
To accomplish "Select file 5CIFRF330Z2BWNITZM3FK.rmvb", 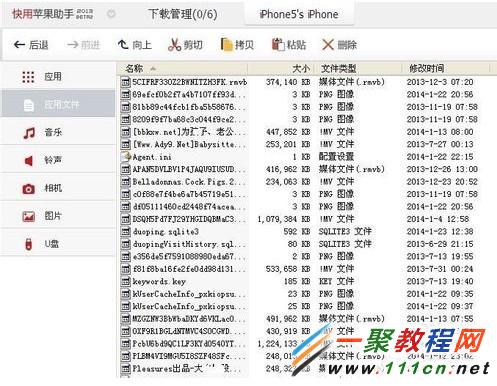I will pos(189,82).
